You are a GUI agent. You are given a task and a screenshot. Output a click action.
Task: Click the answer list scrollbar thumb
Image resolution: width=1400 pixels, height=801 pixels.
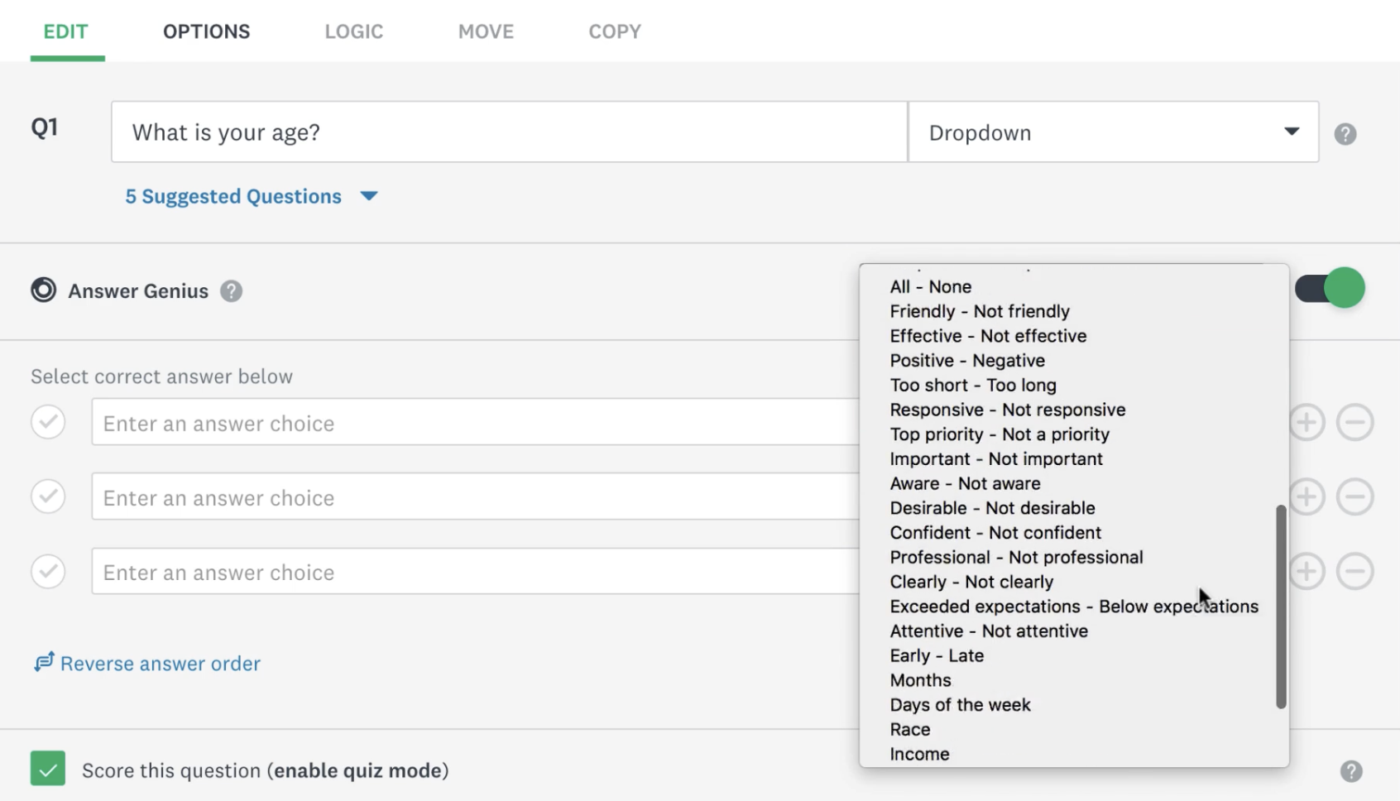pyautogui.click(x=1281, y=607)
